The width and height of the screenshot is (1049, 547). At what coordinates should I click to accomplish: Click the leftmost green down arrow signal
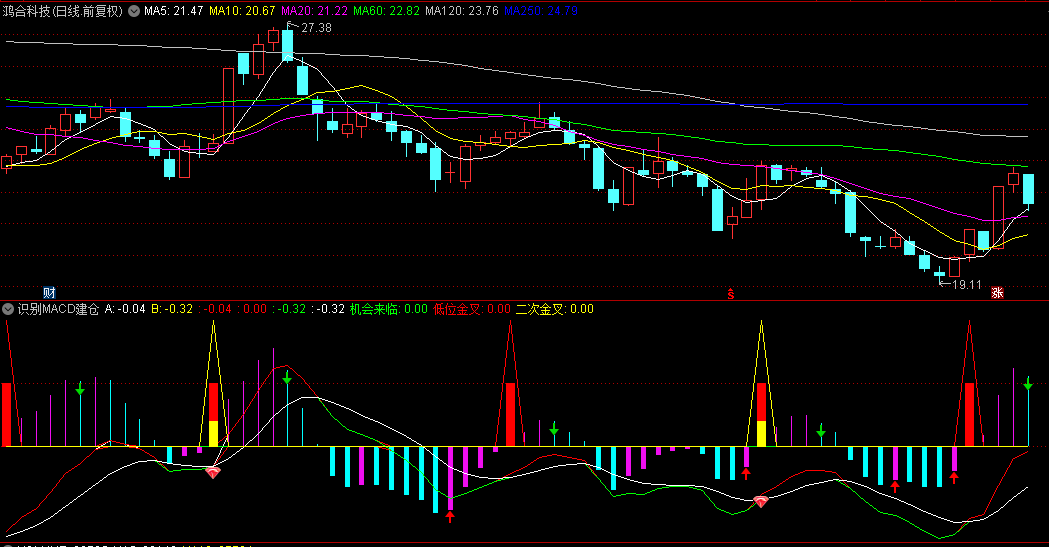pos(80,389)
